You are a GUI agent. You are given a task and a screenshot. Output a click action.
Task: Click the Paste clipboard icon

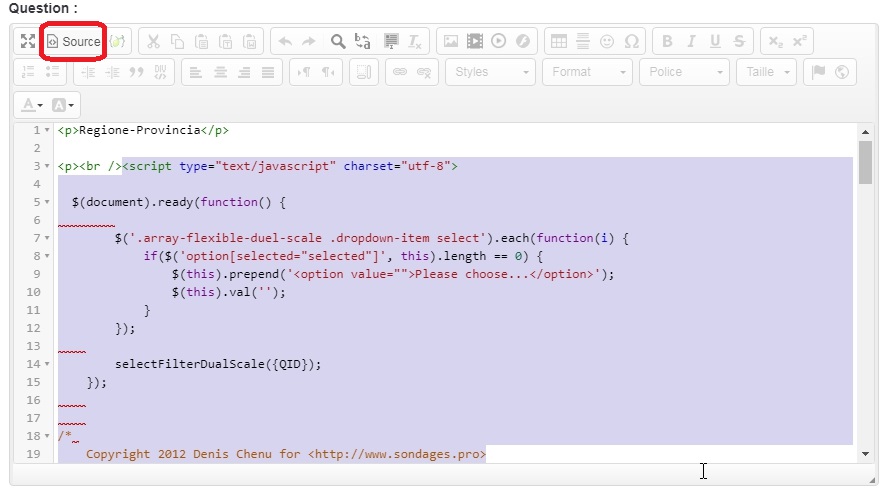[201, 41]
